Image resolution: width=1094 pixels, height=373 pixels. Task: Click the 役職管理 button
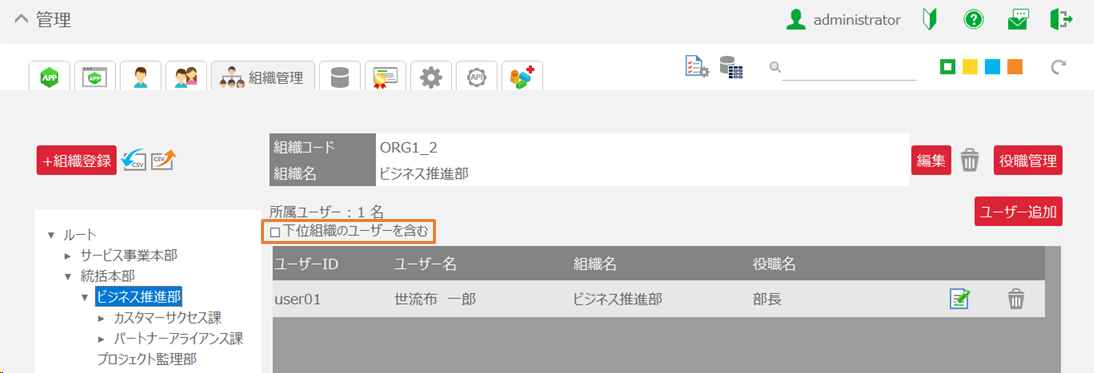click(1028, 160)
